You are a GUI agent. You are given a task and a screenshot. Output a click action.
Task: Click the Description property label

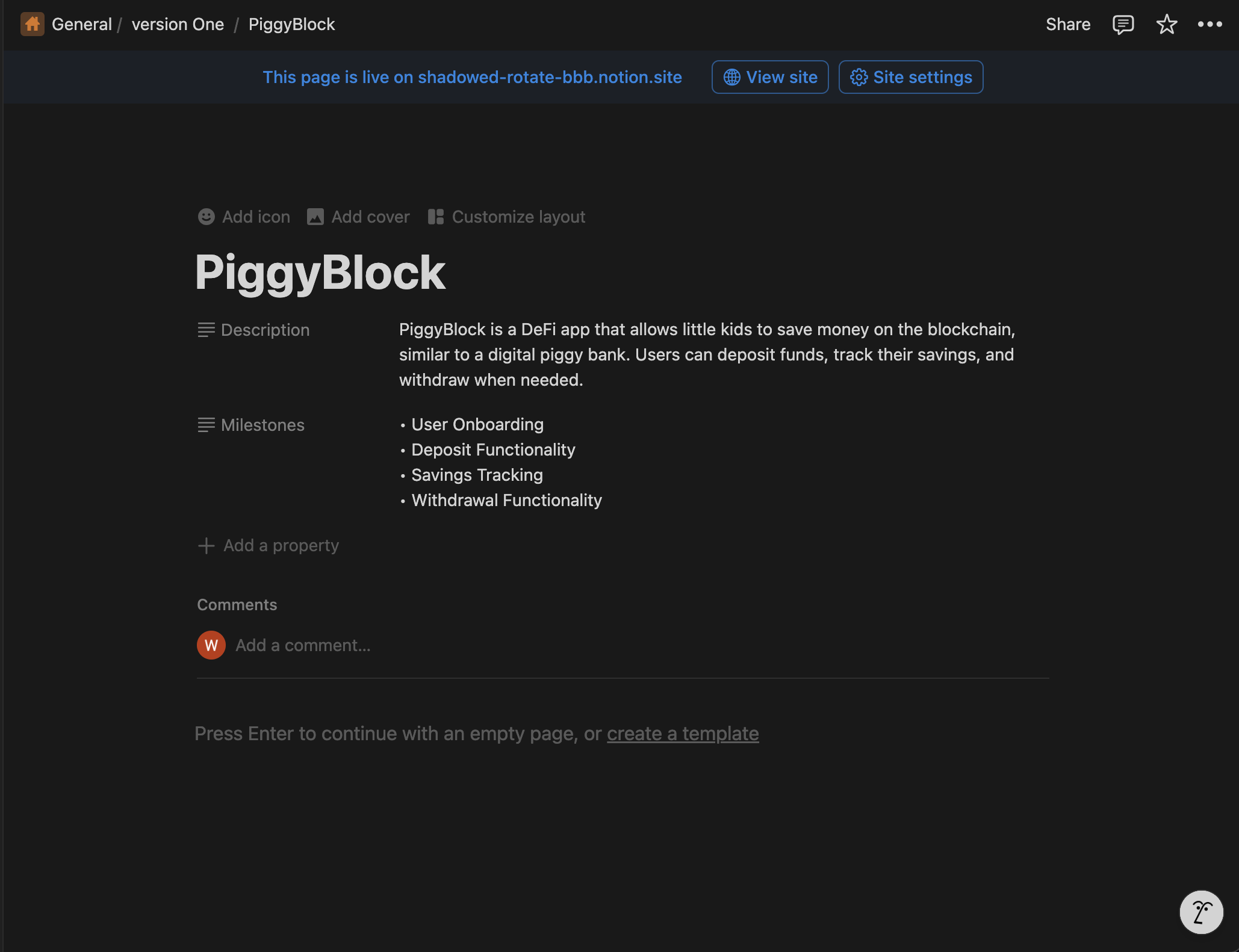pyautogui.click(x=265, y=330)
